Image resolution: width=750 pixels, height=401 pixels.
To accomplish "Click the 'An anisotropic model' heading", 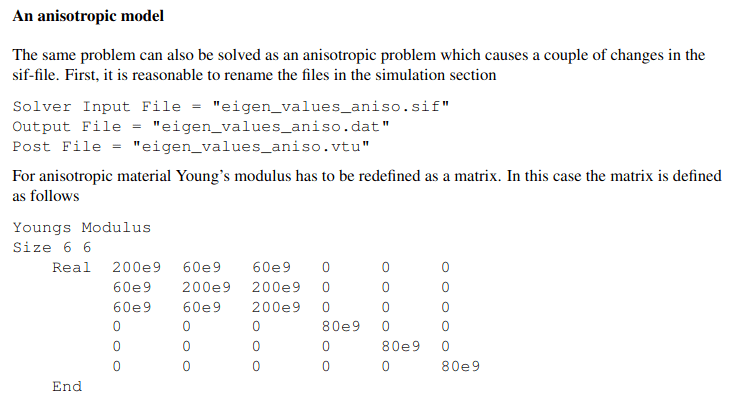I will click(88, 16).
